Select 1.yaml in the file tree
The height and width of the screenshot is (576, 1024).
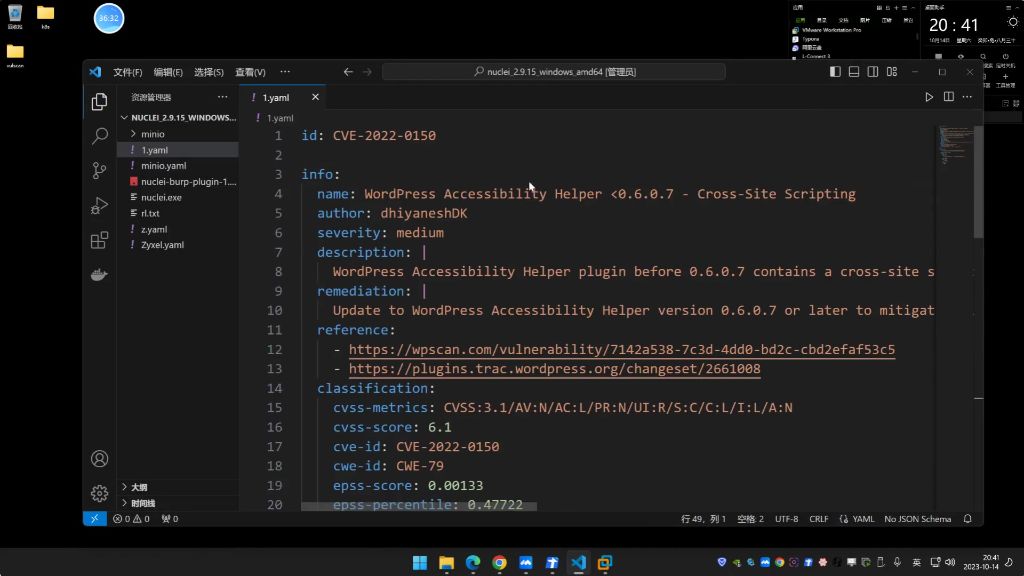click(x=178, y=150)
